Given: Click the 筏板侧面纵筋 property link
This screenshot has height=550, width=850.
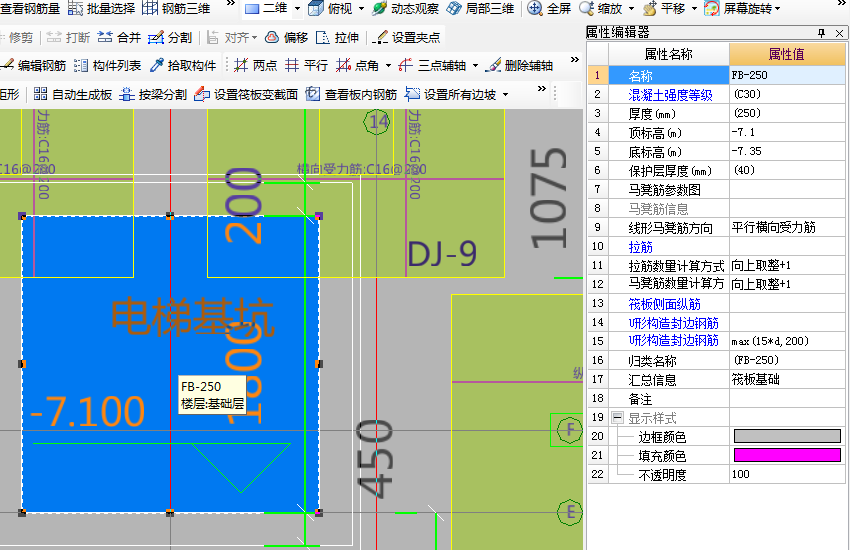Looking at the screenshot, I should [x=664, y=304].
